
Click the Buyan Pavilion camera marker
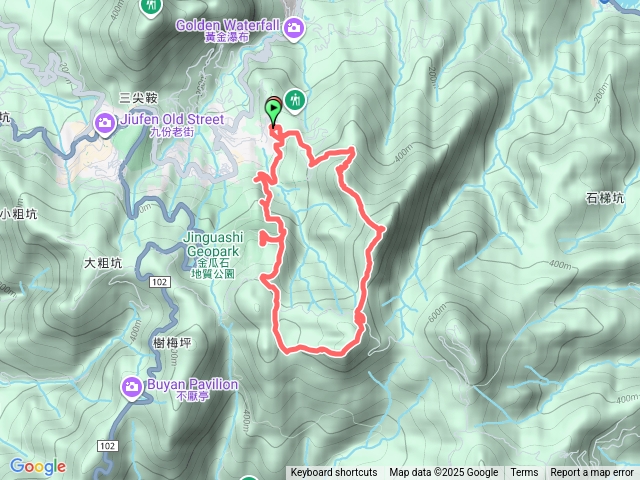tap(131, 388)
